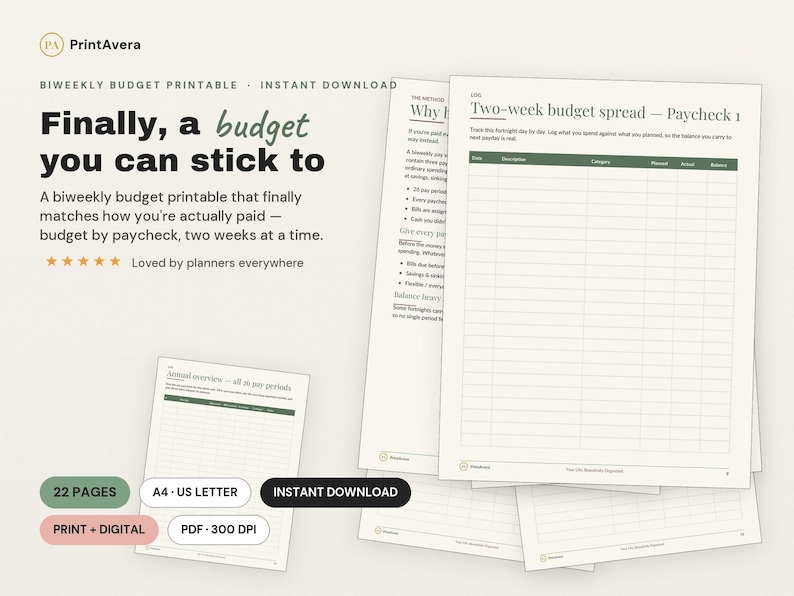Viewport: 794px width, 596px height.
Task: Click the 'Balance' column header
Action: tap(719, 165)
